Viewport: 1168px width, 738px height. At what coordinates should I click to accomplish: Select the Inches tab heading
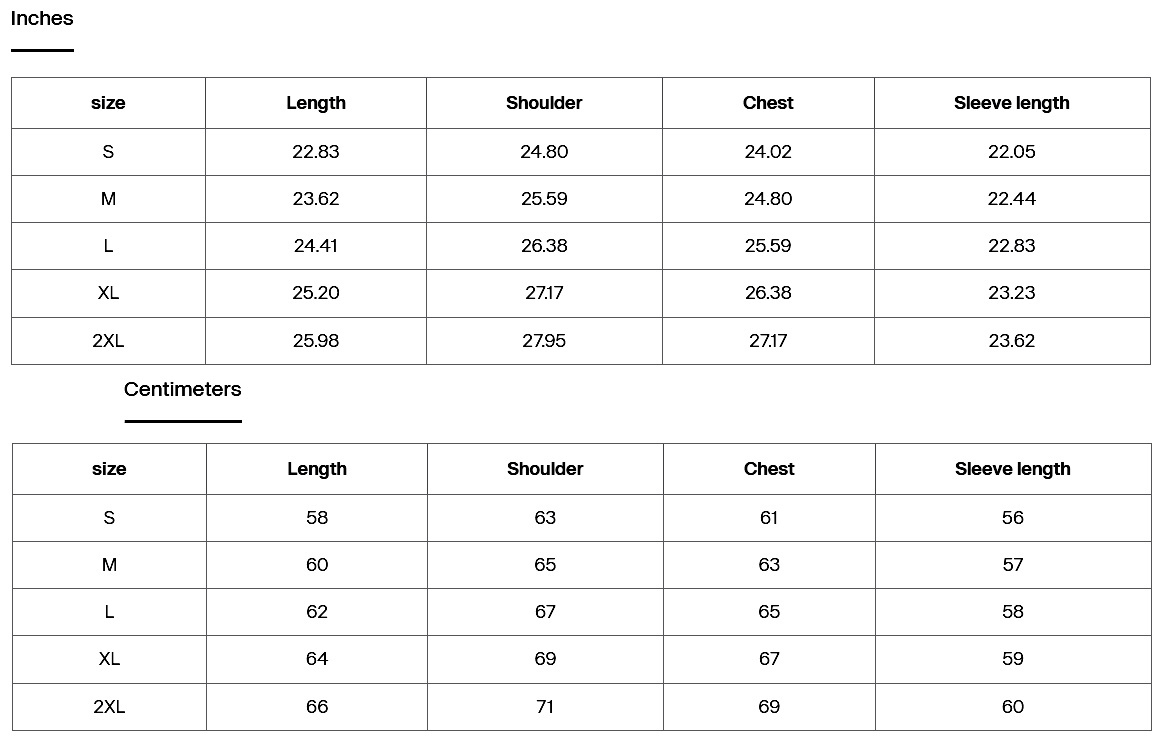tap(42, 19)
